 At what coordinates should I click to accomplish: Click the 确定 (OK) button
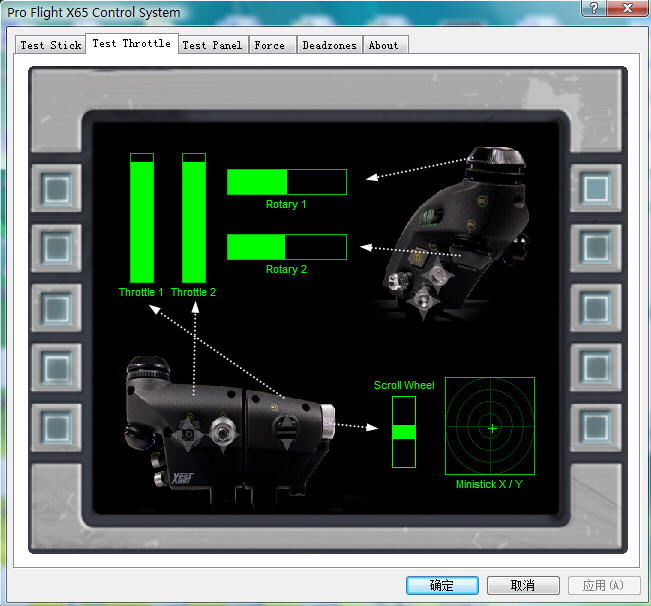pos(442,585)
